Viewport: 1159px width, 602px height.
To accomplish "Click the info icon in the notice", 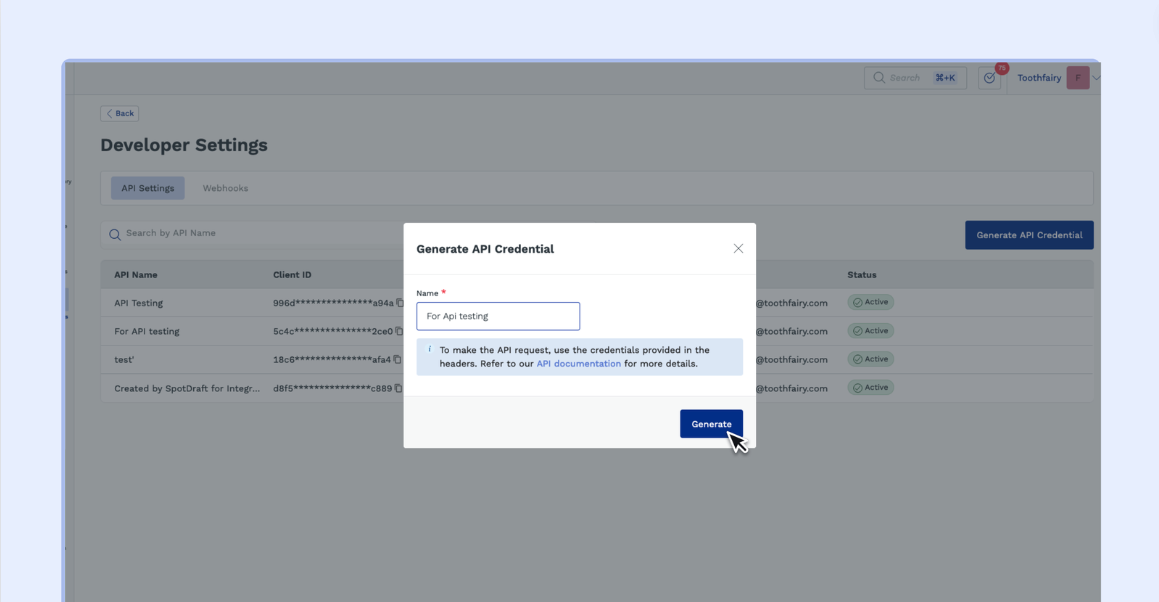I will click(430, 350).
